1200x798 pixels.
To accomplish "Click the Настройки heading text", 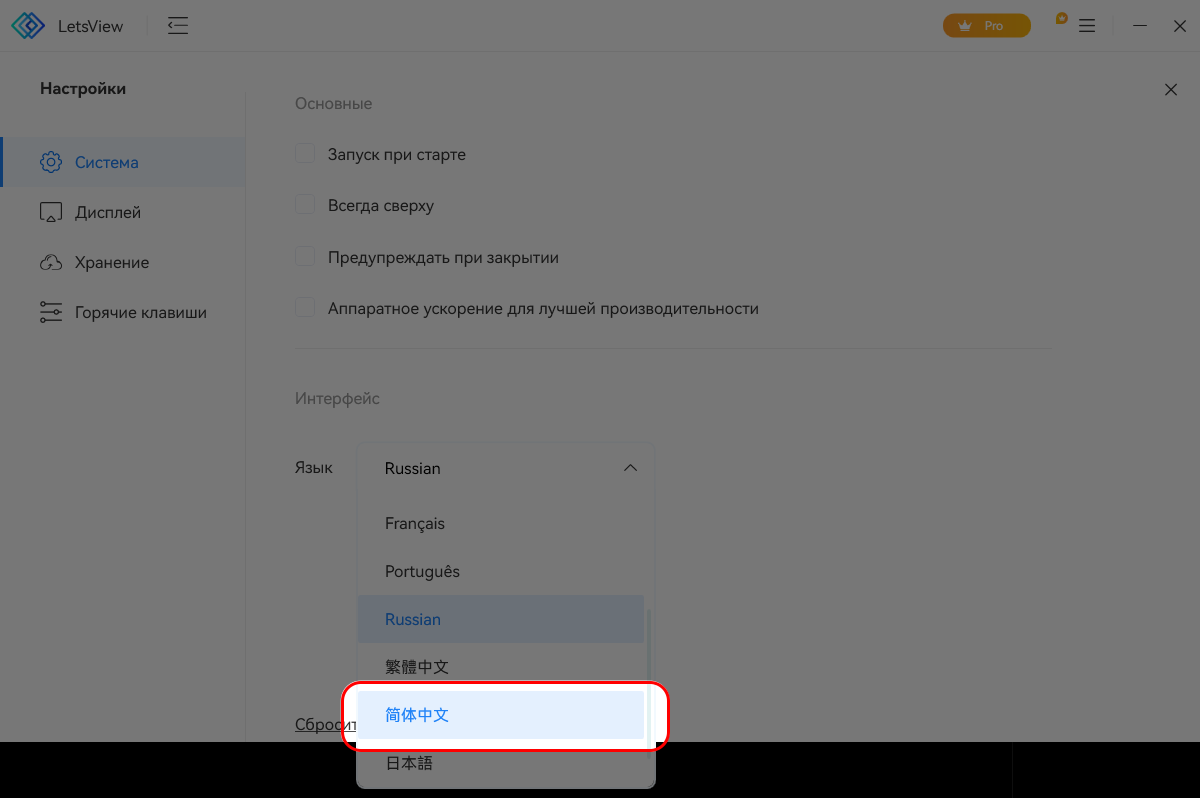I will tap(83, 89).
